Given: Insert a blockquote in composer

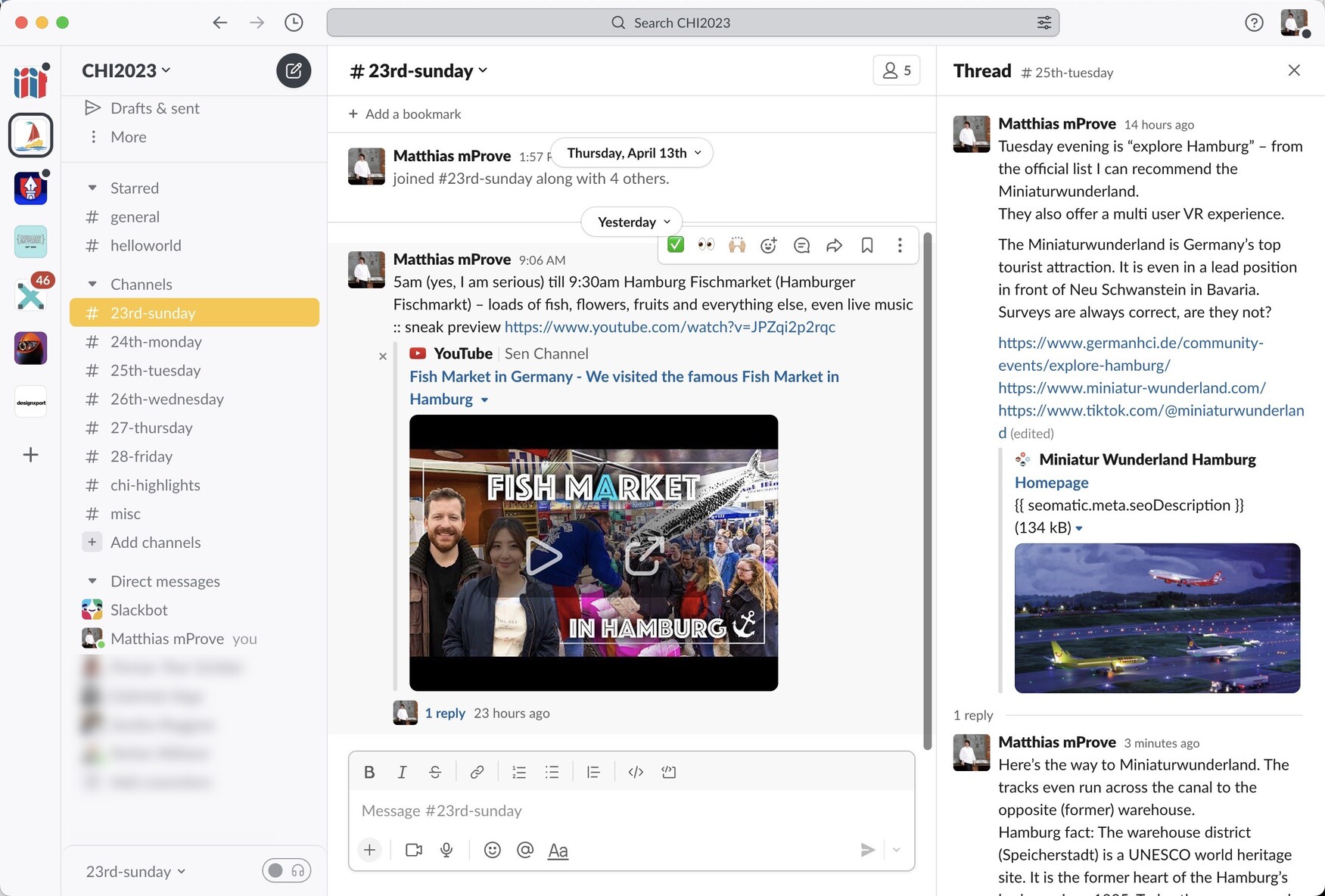Looking at the screenshot, I should 593,772.
